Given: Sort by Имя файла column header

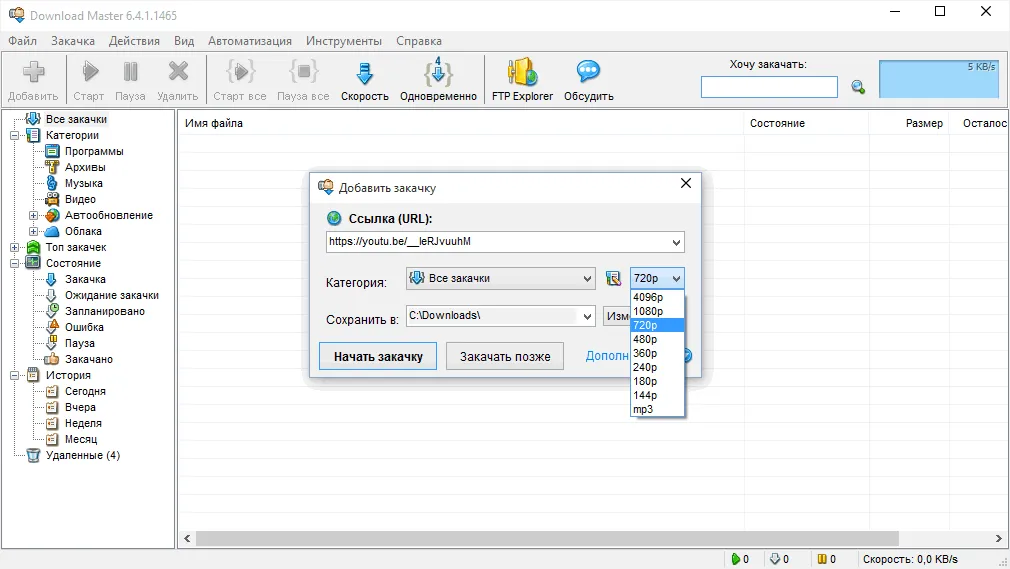Looking at the screenshot, I should pyautogui.click(x=214, y=123).
